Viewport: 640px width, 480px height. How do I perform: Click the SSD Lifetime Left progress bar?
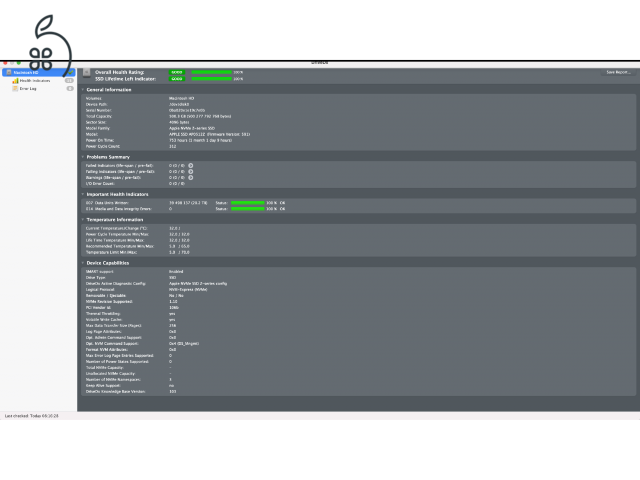pyautogui.click(x=211, y=79)
